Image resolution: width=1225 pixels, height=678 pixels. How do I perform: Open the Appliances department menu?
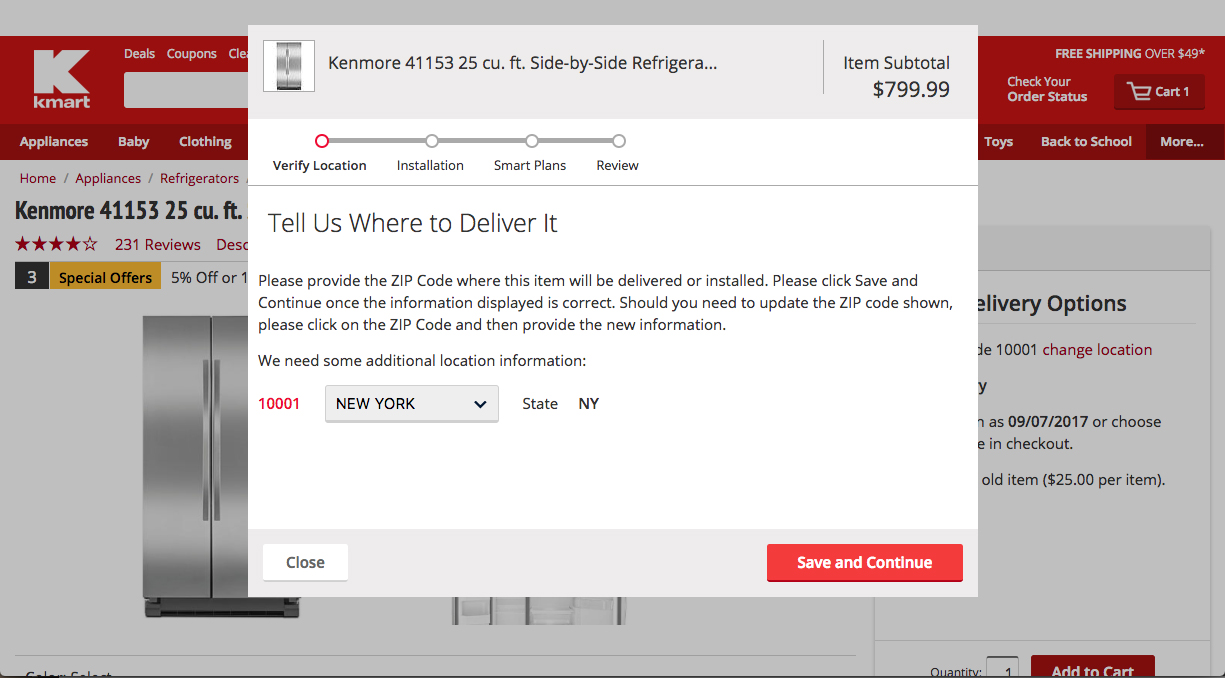[54, 142]
